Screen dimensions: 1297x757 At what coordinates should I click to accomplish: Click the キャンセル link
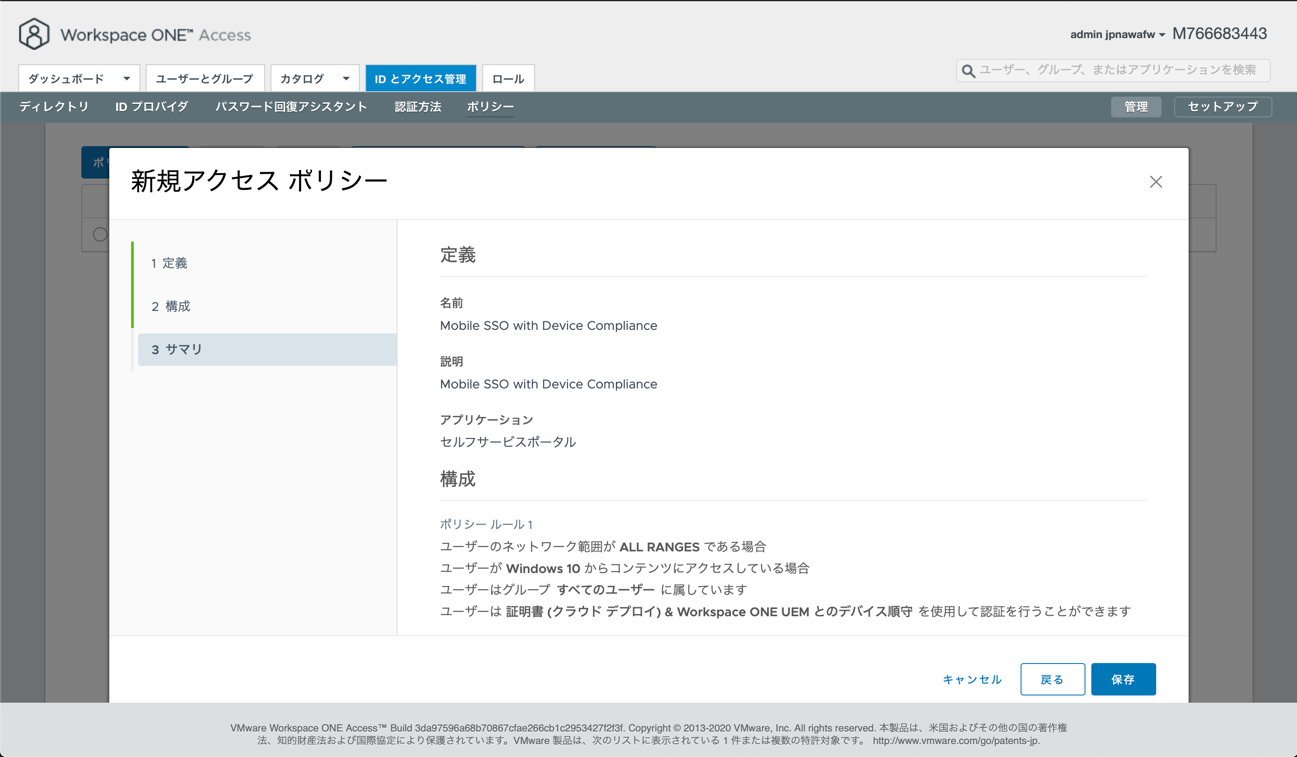click(x=972, y=680)
